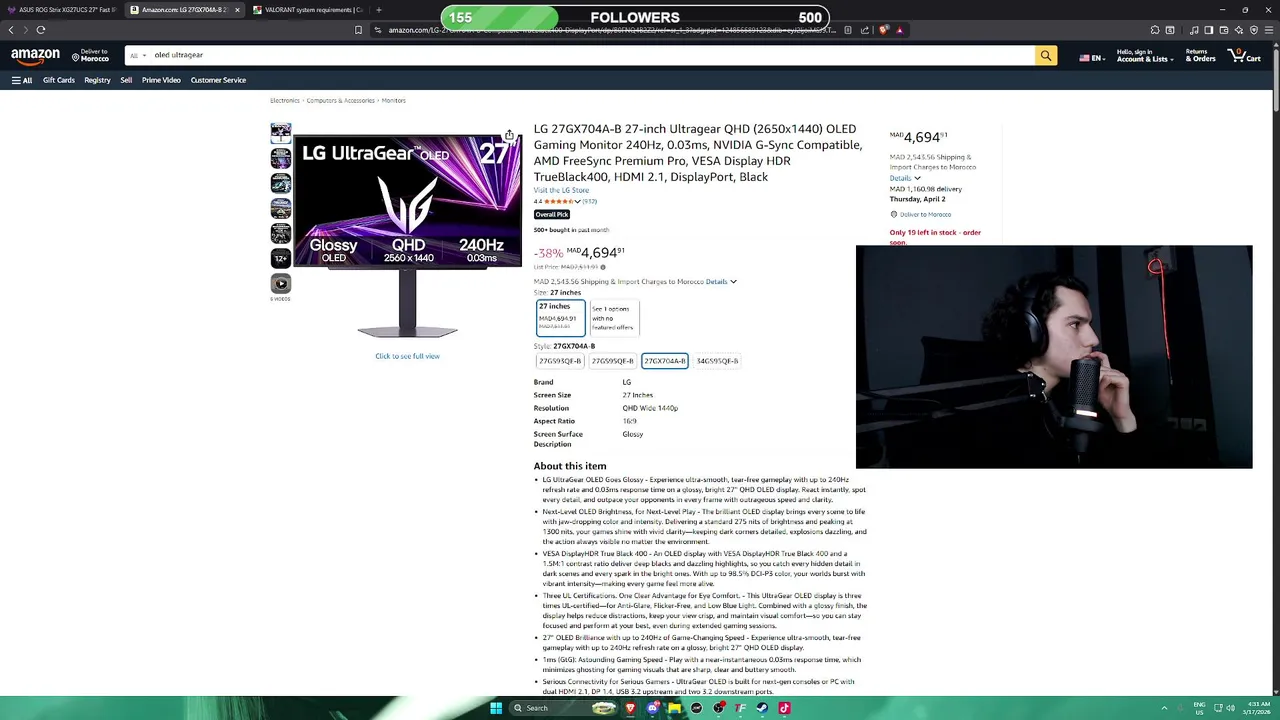1280x720 pixels.
Task: Close the Amazon.com LG 27GX704A-B tab
Action: click(237, 10)
